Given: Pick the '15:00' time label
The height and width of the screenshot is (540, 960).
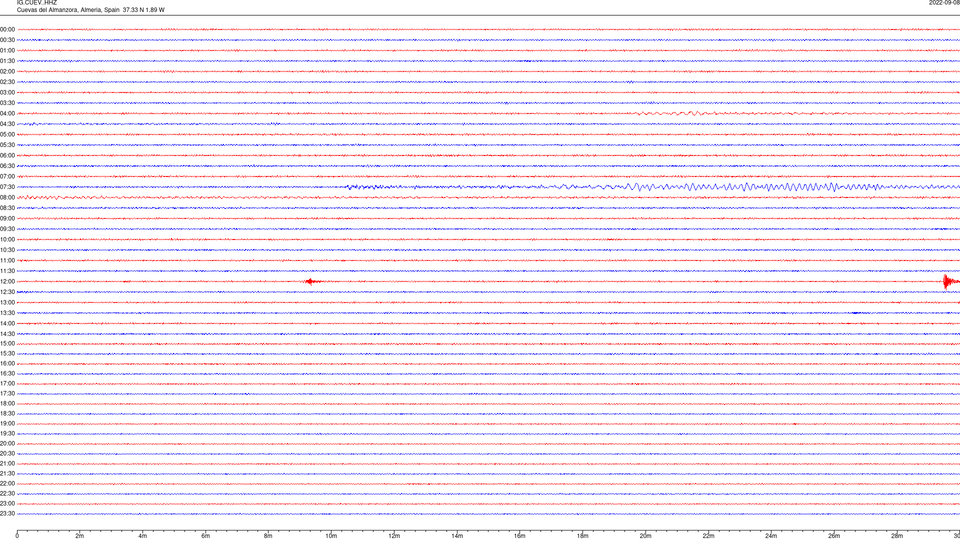Looking at the screenshot, I should click(x=7, y=343).
